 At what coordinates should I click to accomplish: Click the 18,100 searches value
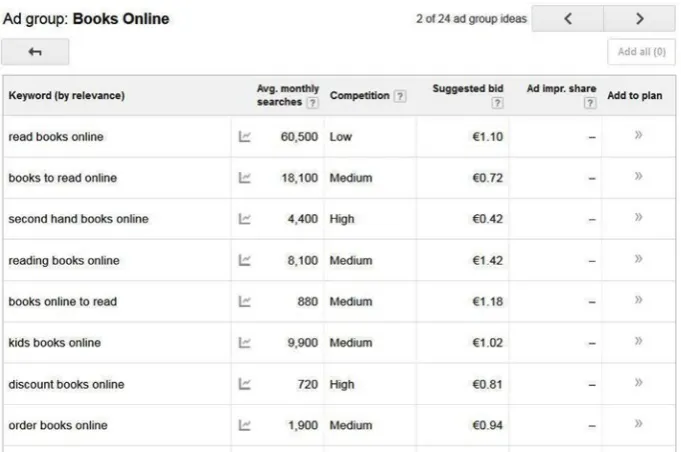coord(300,178)
